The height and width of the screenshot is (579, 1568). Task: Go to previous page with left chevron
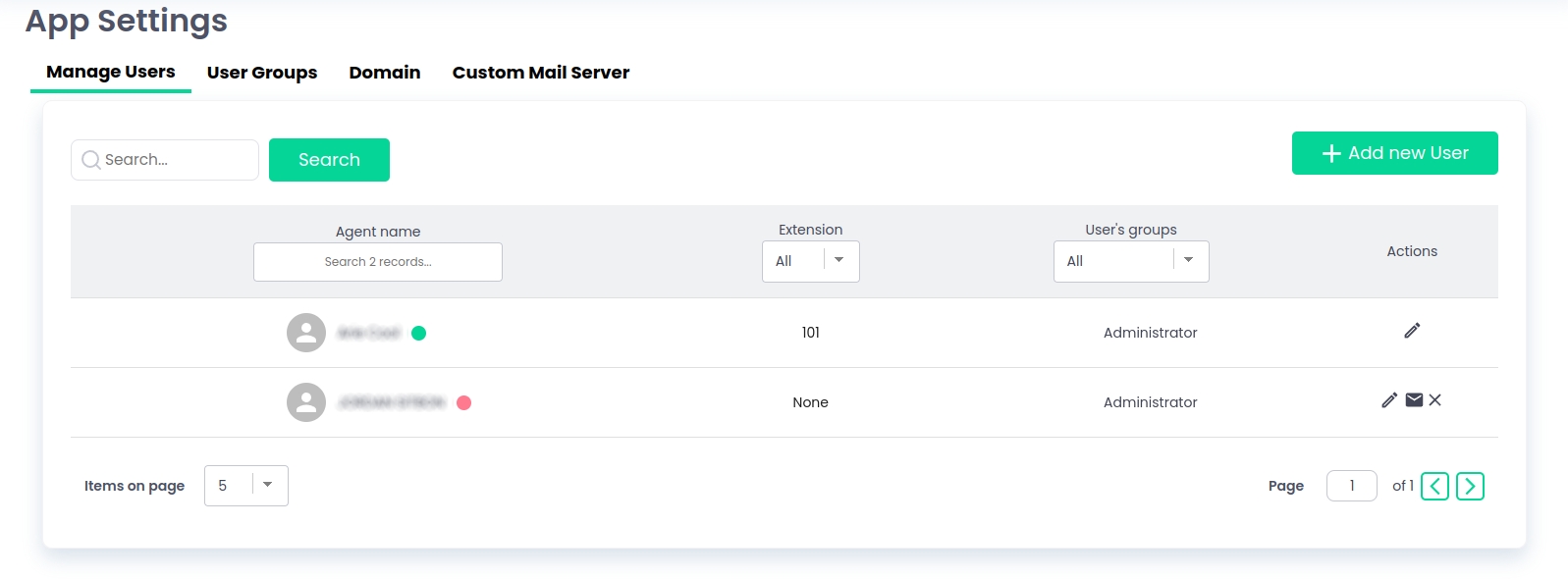pyautogui.click(x=1434, y=486)
